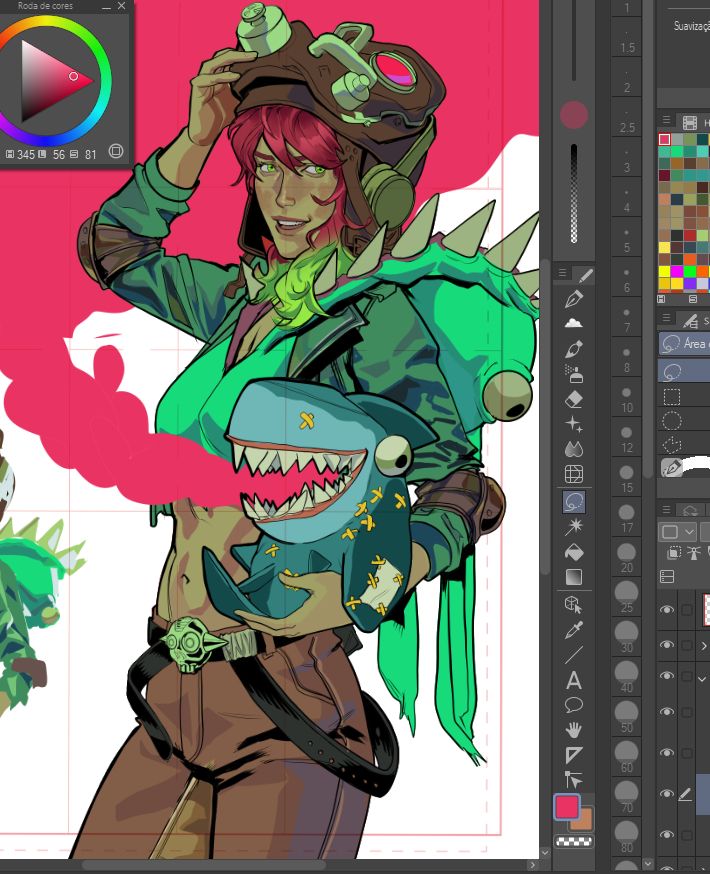Minimize the Roda de cores panel
The image size is (710, 874).
[x=106, y=7]
